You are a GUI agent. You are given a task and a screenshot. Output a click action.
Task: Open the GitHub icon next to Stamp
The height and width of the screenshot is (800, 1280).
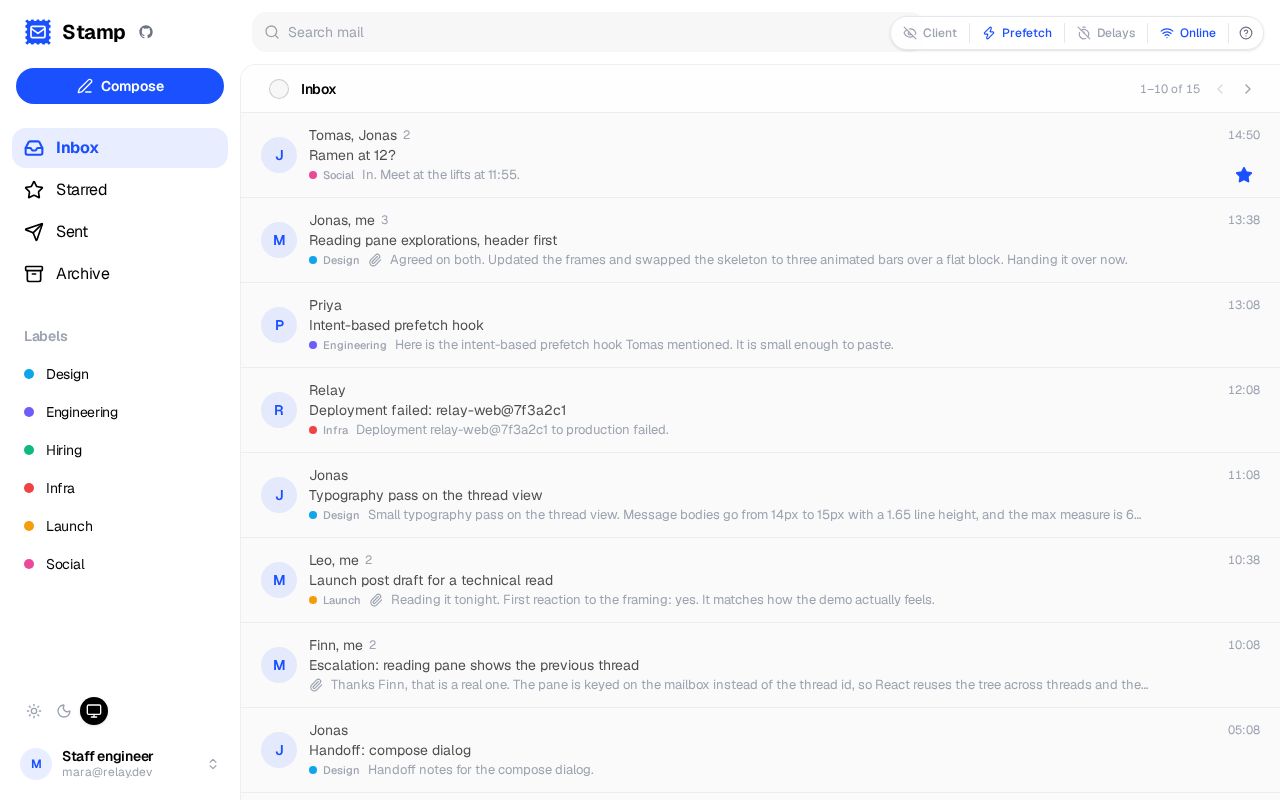[146, 32]
